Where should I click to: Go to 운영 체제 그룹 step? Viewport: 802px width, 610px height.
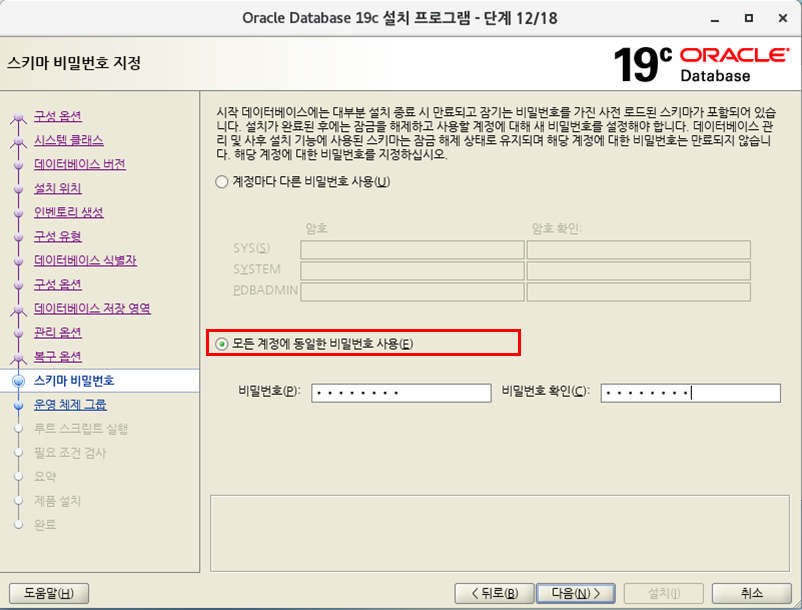pyautogui.click(x=70, y=404)
